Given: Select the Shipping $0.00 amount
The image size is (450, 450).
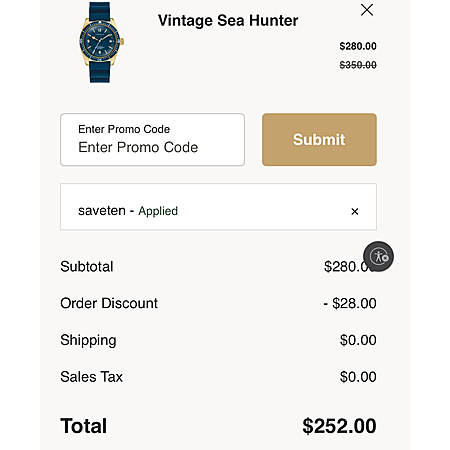Looking at the screenshot, I should [x=358, y=340].
